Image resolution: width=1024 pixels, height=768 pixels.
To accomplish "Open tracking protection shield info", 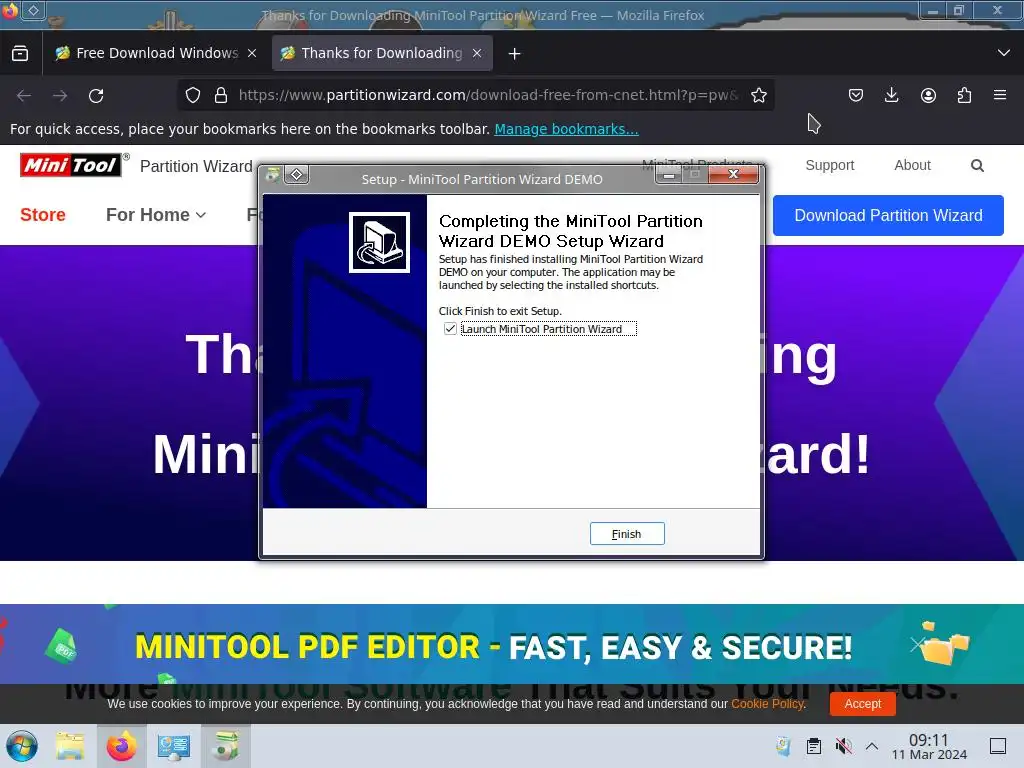I will pos(193,95).
